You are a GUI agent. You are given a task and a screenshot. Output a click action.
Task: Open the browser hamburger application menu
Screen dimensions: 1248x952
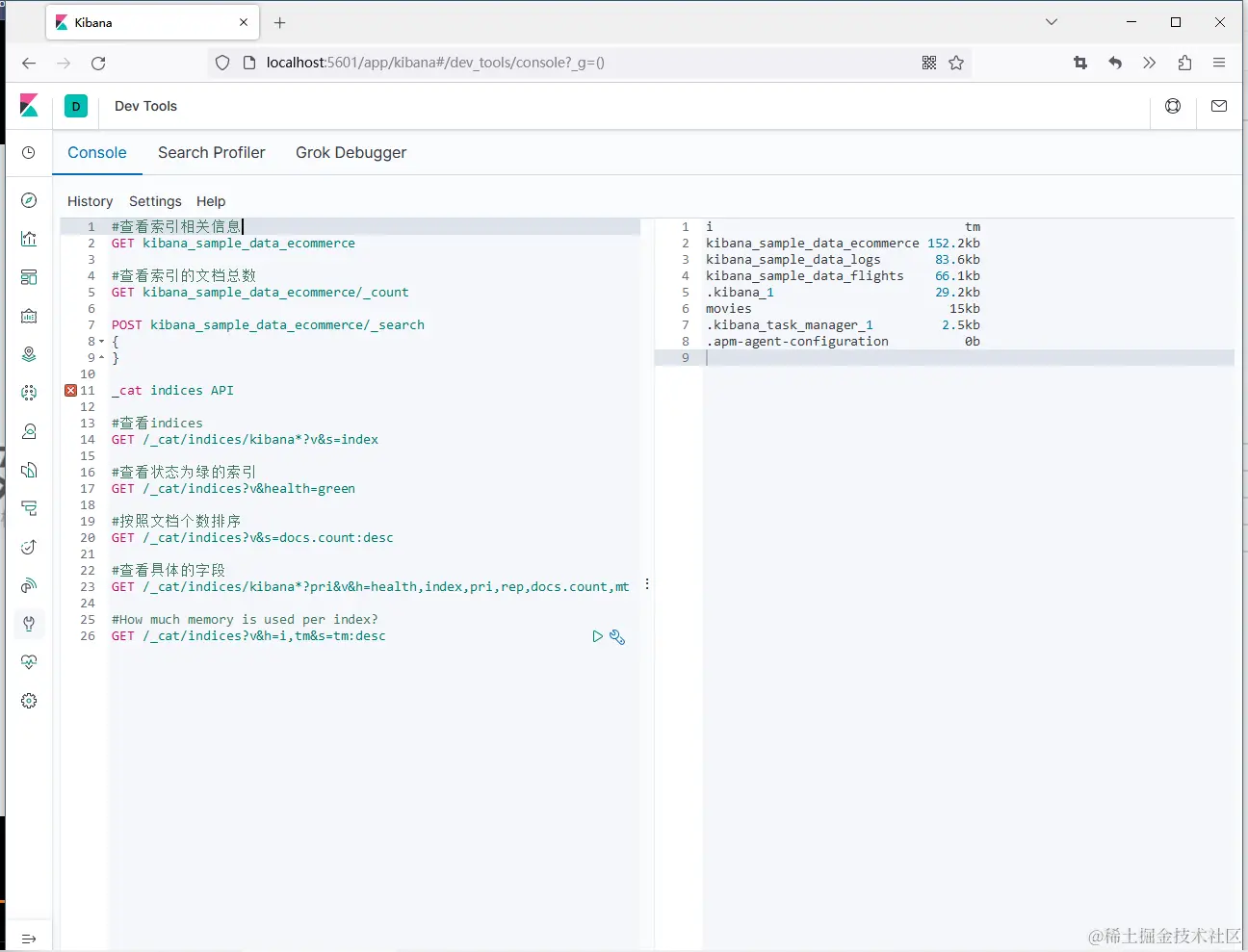coord(1219,63)
